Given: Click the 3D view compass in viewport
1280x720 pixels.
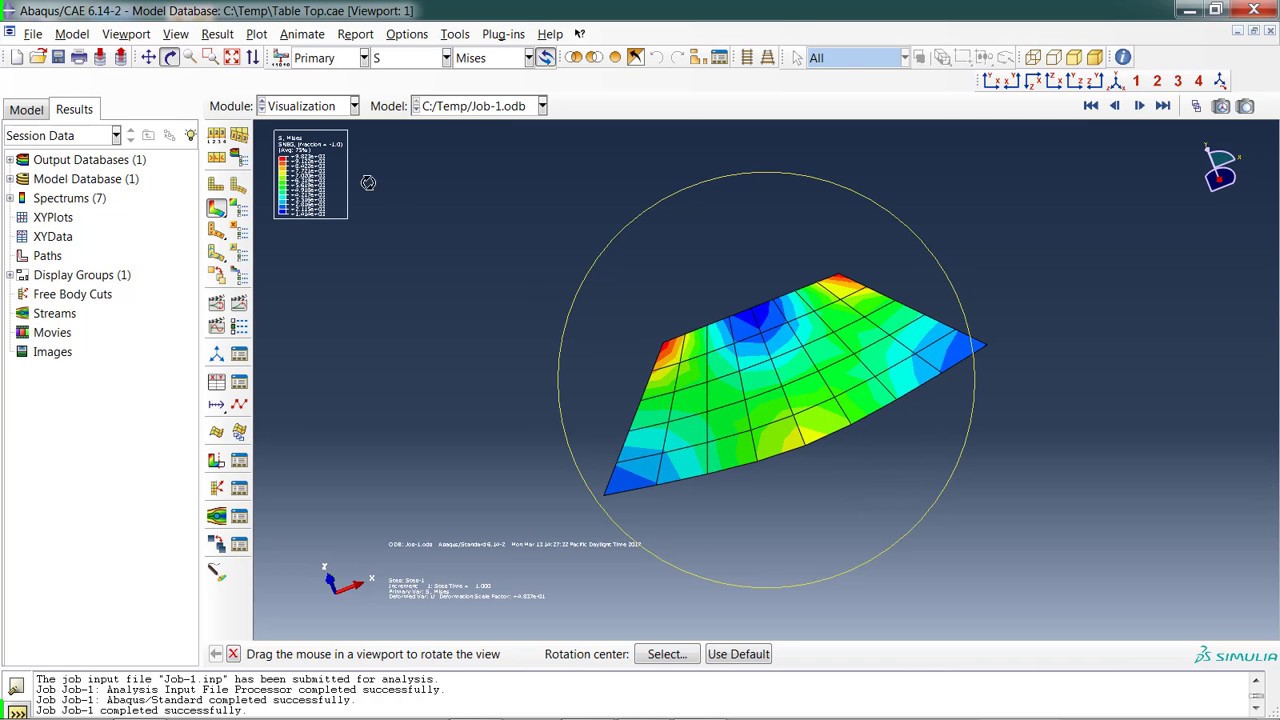Looking at the screenshot, I should (1221, 168).
